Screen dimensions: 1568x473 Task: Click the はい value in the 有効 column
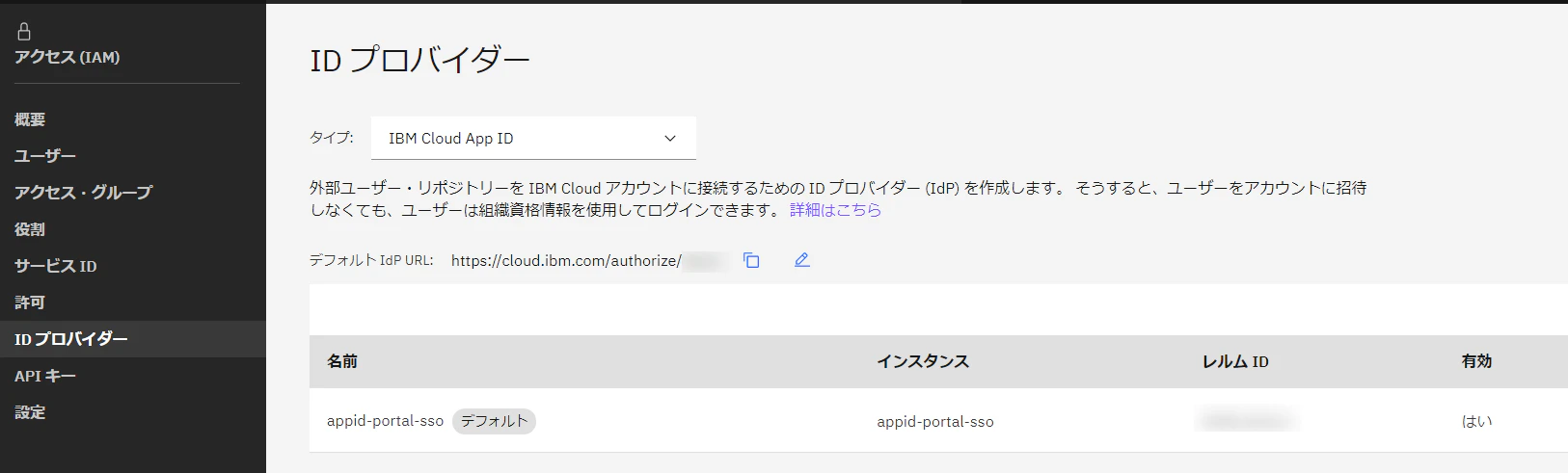(1476, 421)
